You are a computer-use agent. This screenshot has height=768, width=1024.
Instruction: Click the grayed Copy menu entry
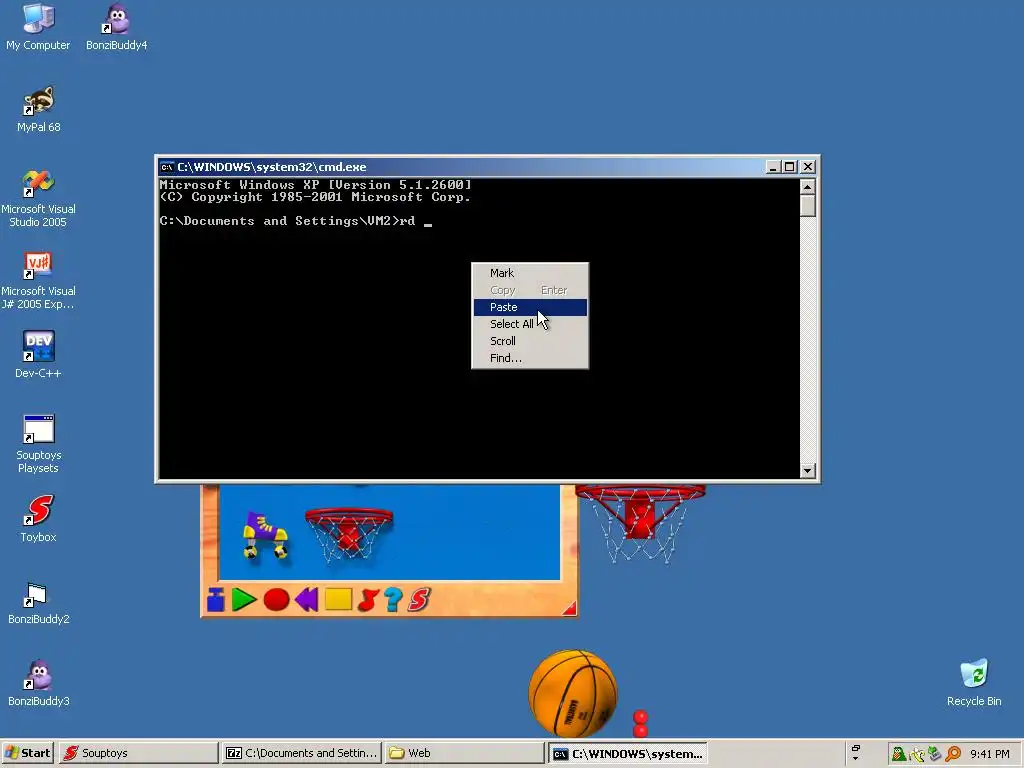[530, 290]
